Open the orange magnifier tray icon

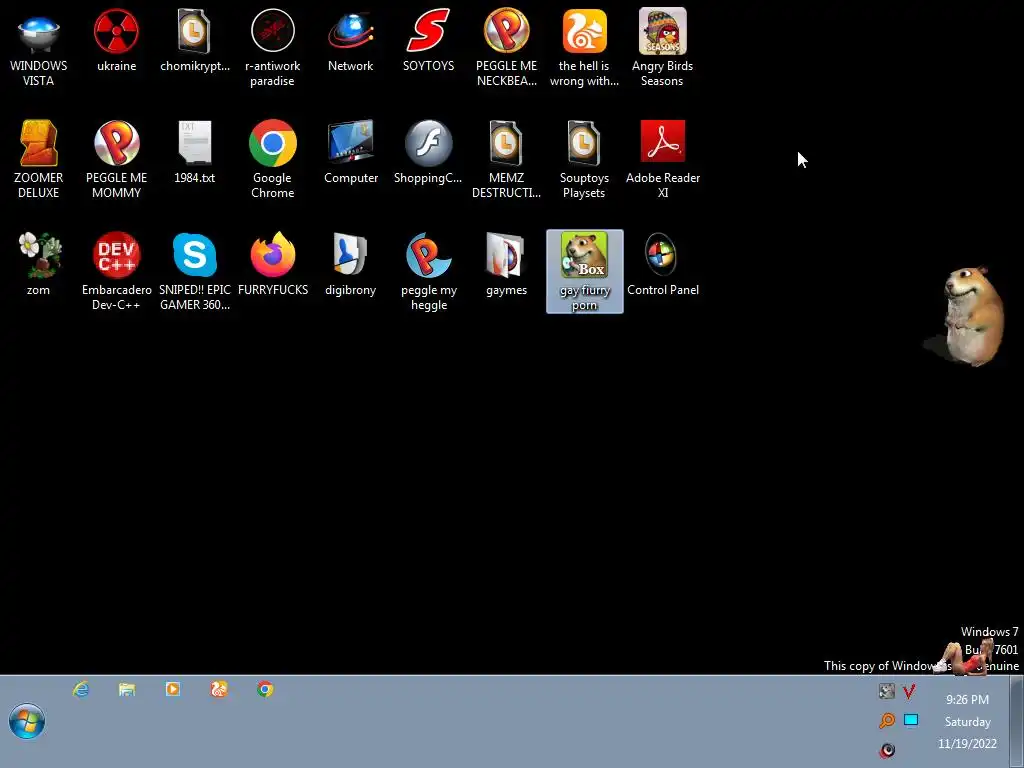click(887, 720)
